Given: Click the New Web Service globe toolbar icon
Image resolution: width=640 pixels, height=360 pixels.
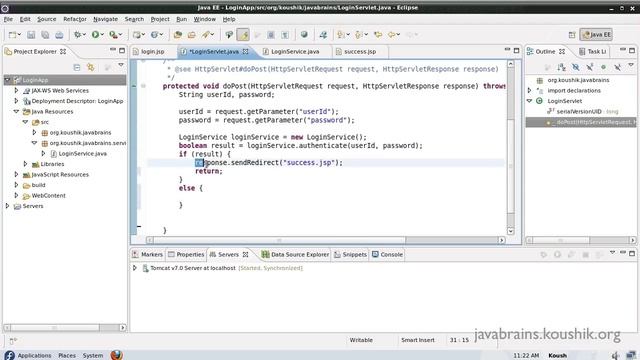Looking at the screenshot, I should (x=154, y=35).
